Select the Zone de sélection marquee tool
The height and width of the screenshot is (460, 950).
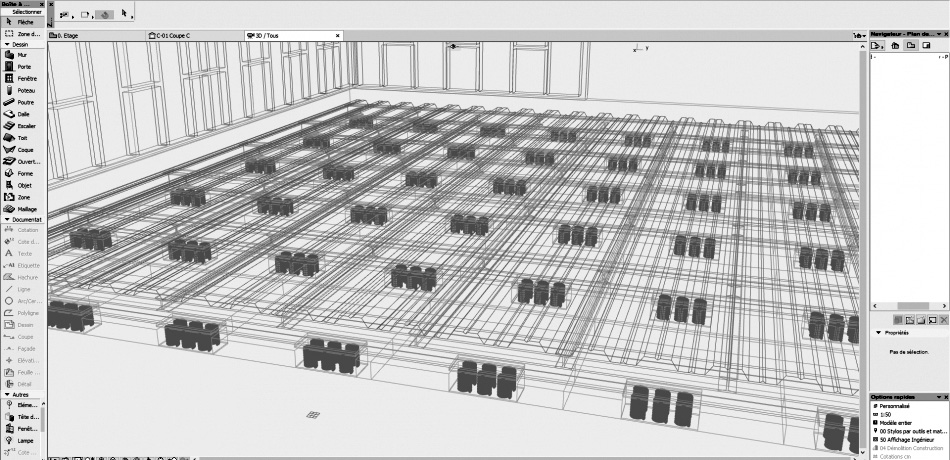coord(22,34)
